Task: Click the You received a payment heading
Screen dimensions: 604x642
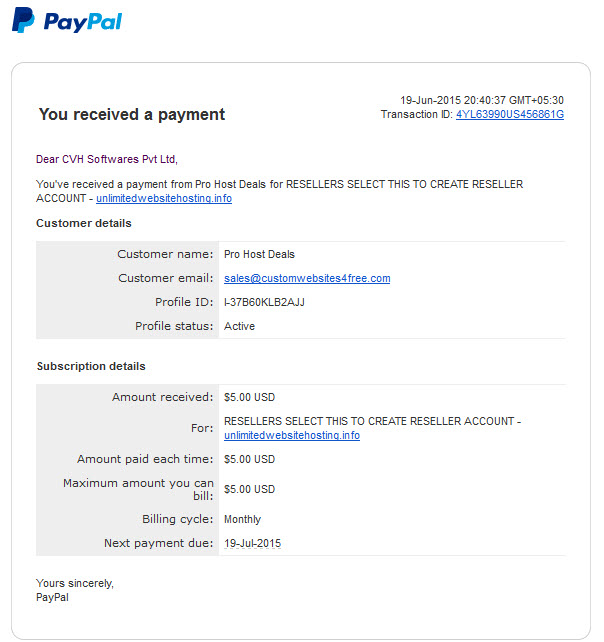Action: pyautogui.click(x=132, y=114)
